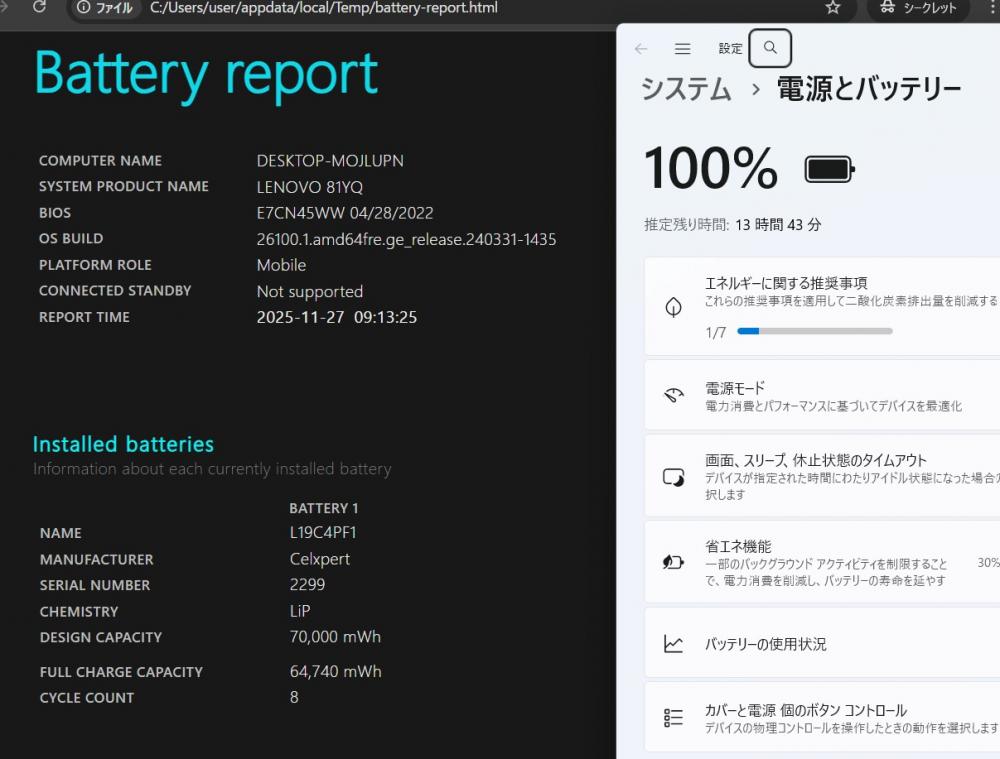The width and height of the screenshot is (1000, 759).
Task: Select the OS build value
Action: pos(406,240)
